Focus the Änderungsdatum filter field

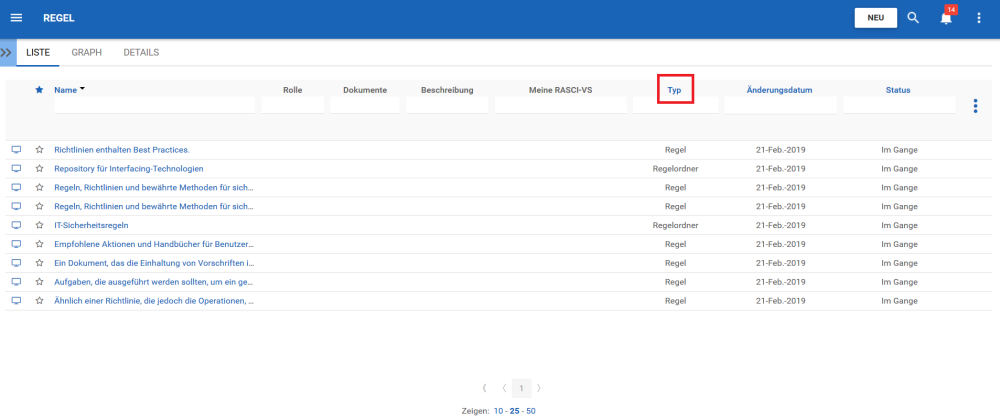(781, 105)
